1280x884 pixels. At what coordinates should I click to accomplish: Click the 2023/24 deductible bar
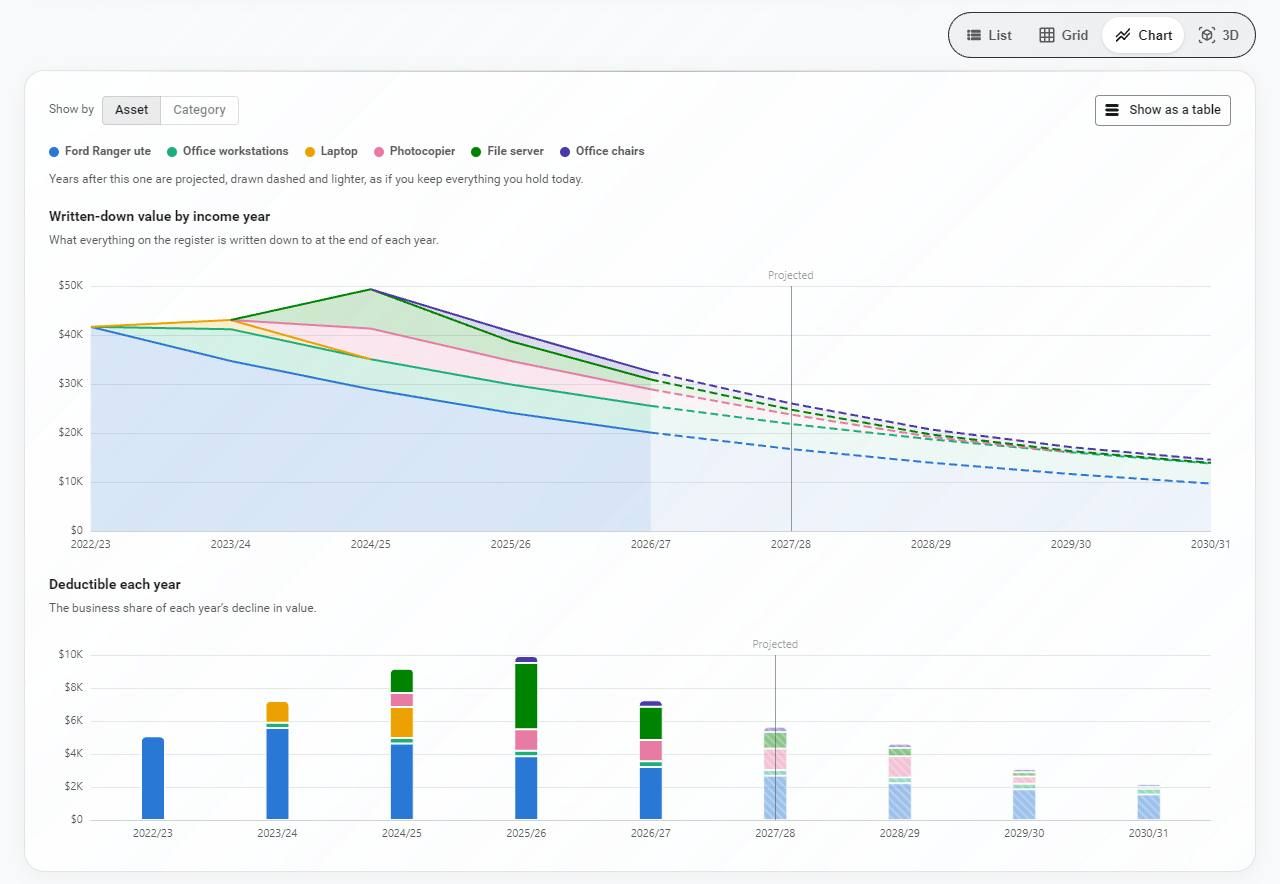coord(277,761)
